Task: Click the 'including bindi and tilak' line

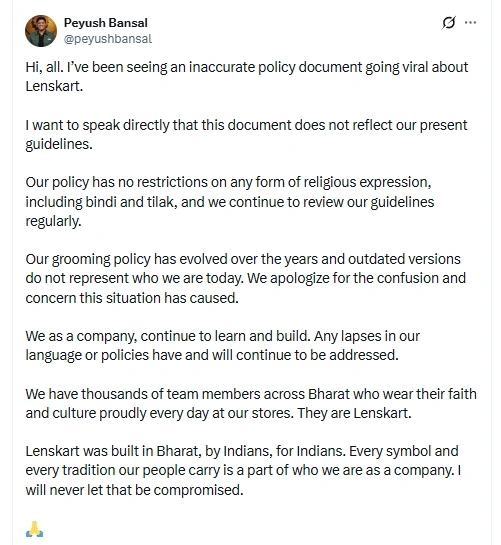Action: point(230,202)
